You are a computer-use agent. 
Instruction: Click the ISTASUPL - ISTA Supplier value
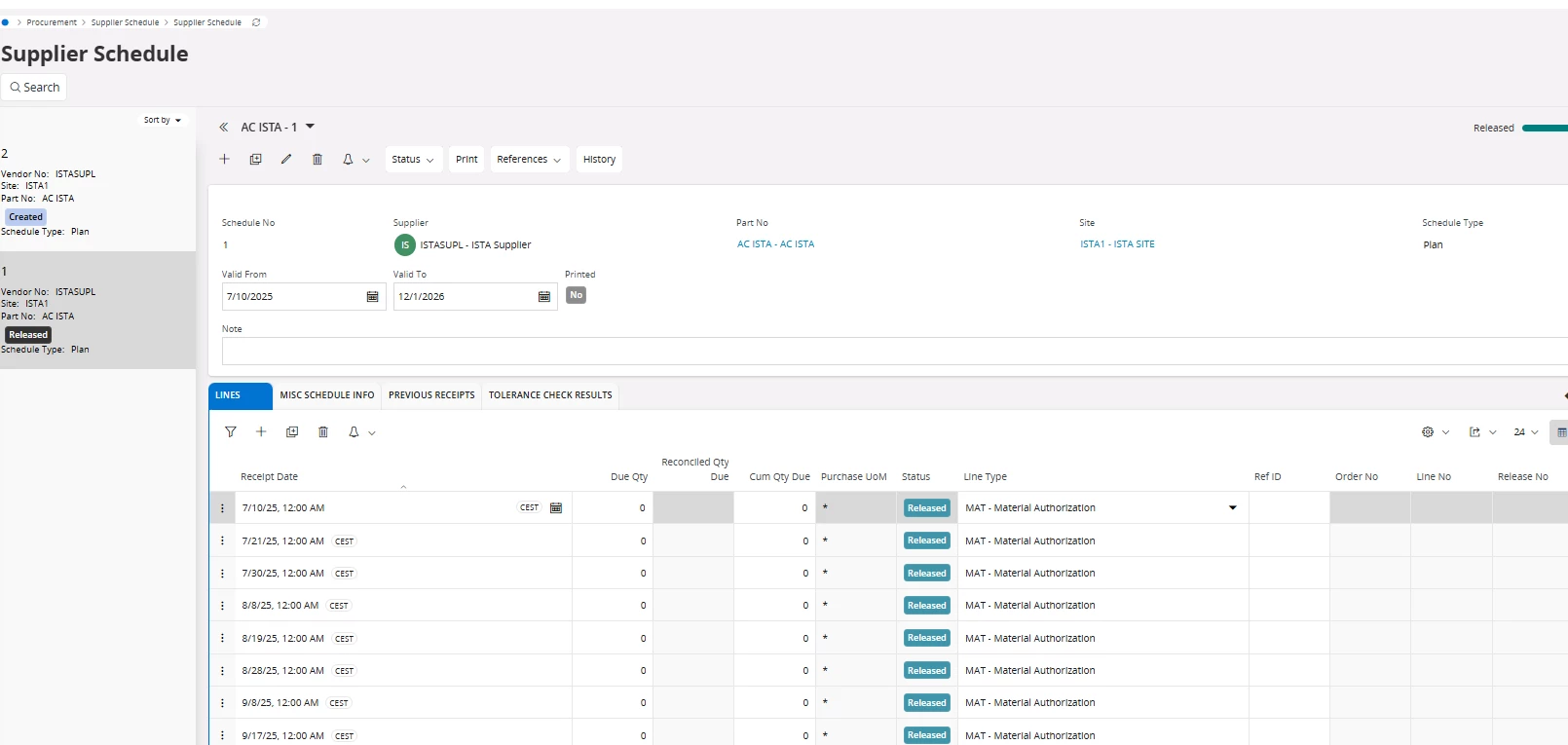click(x=475, y=245)
